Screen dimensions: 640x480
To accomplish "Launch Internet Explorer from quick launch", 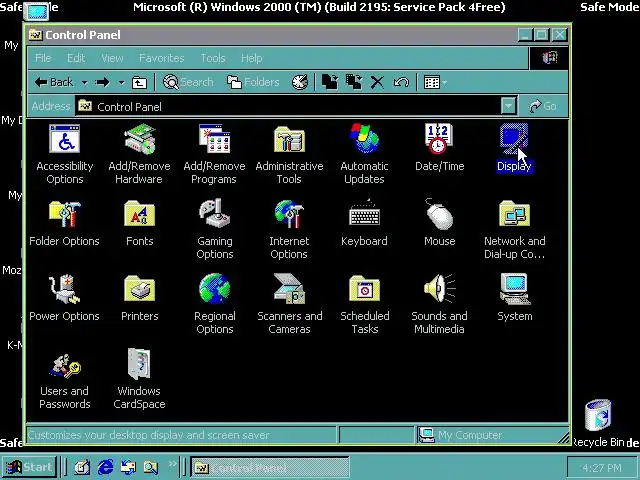I will (105, 467).
